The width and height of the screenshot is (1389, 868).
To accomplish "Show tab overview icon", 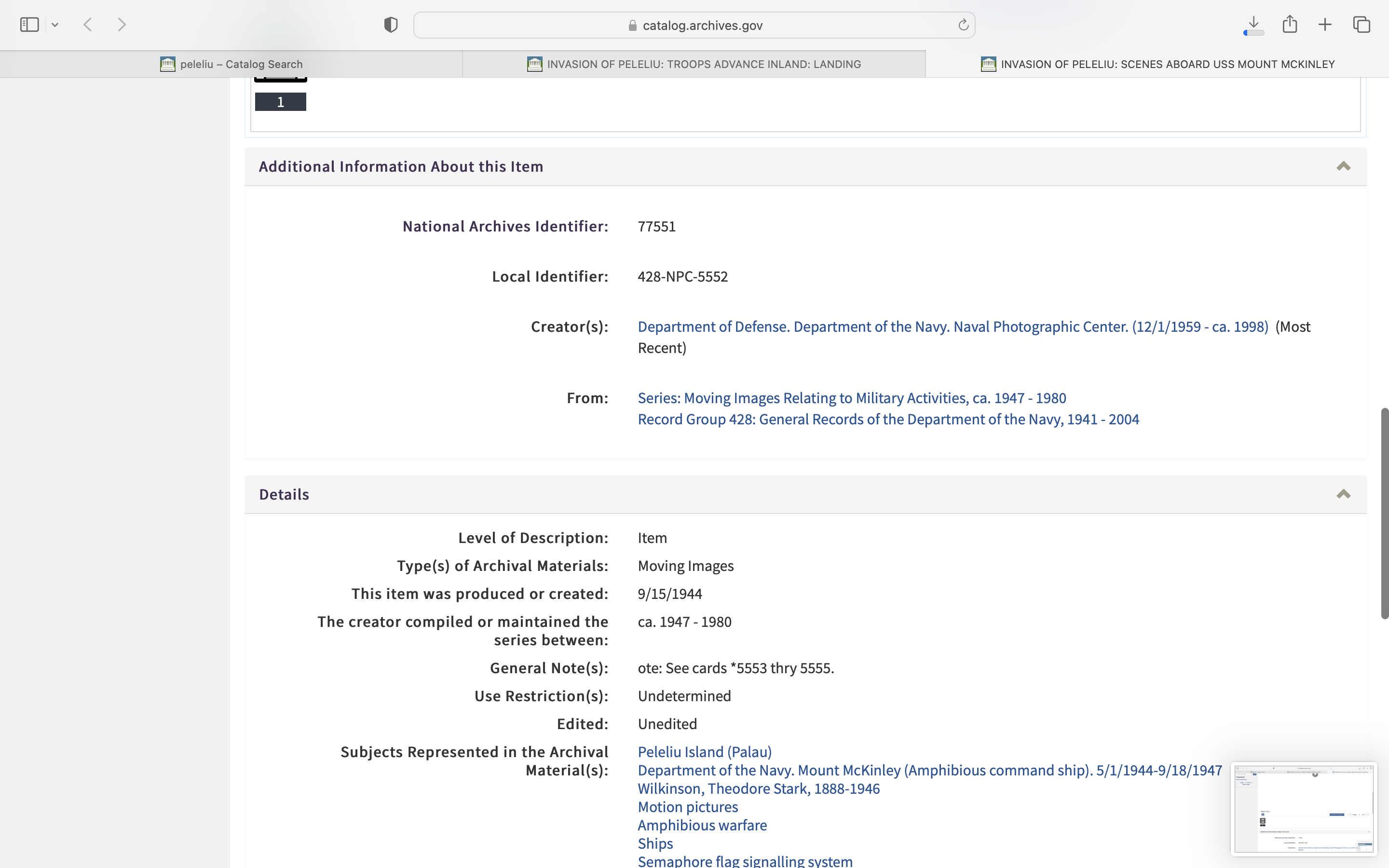I will click(x=1362, y=25).
